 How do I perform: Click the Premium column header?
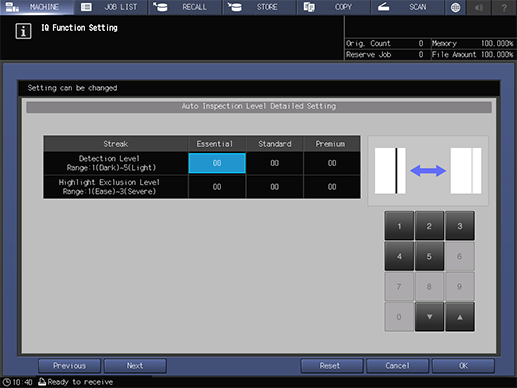332,144
